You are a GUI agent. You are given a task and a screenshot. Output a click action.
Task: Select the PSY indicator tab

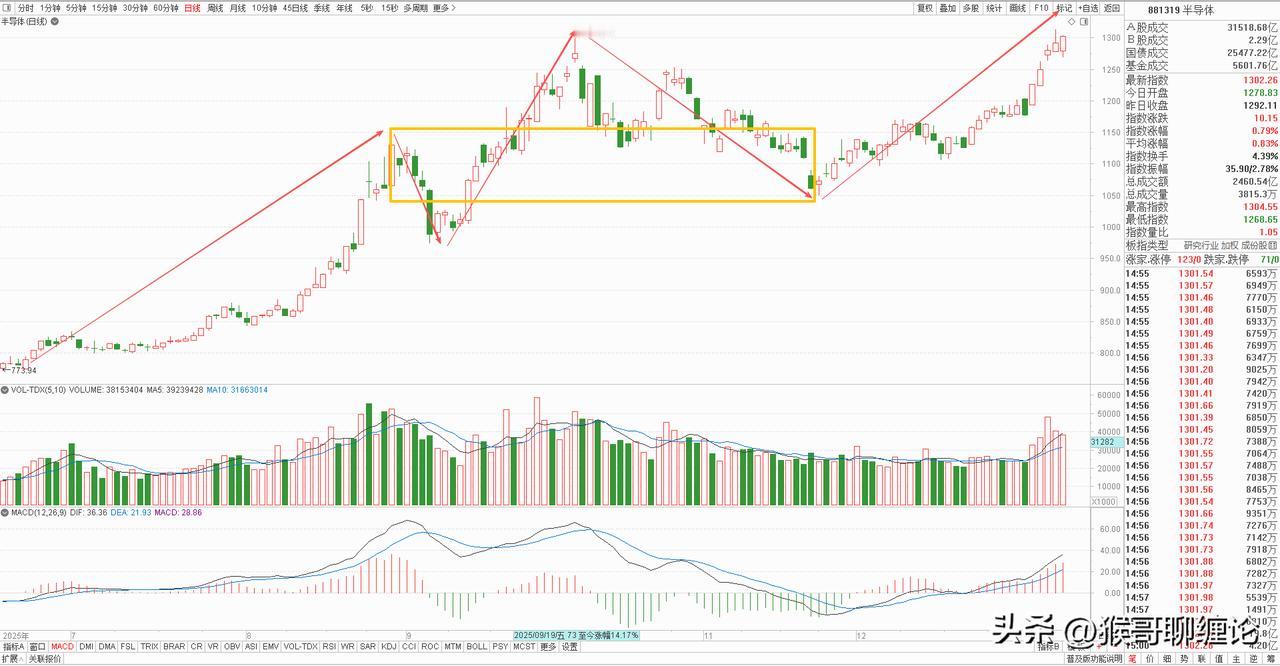(500, 646)
